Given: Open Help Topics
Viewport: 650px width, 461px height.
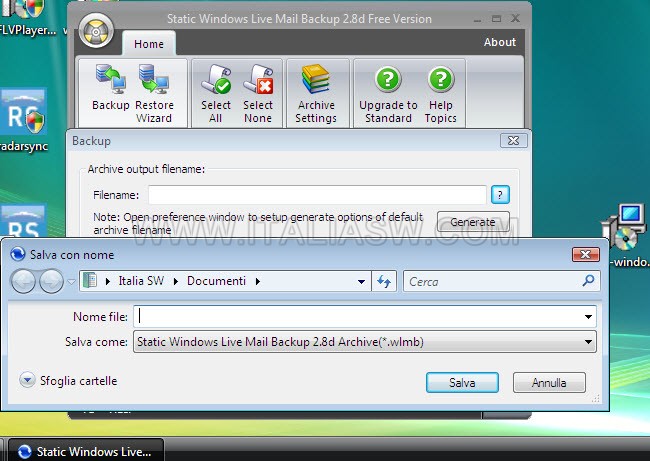Looking at the screenshot, I should (440, 95).
